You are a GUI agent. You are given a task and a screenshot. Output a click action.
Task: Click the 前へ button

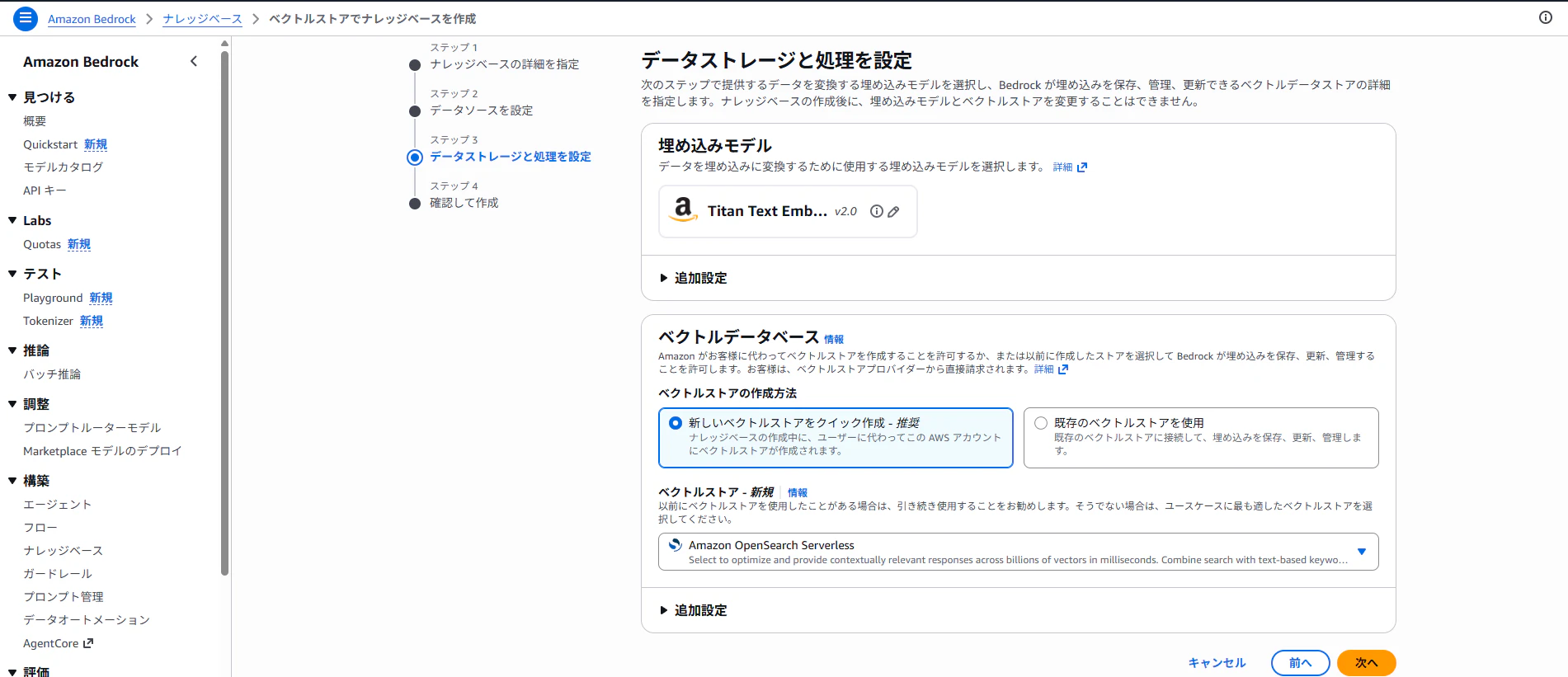[x=1300, y=663]
